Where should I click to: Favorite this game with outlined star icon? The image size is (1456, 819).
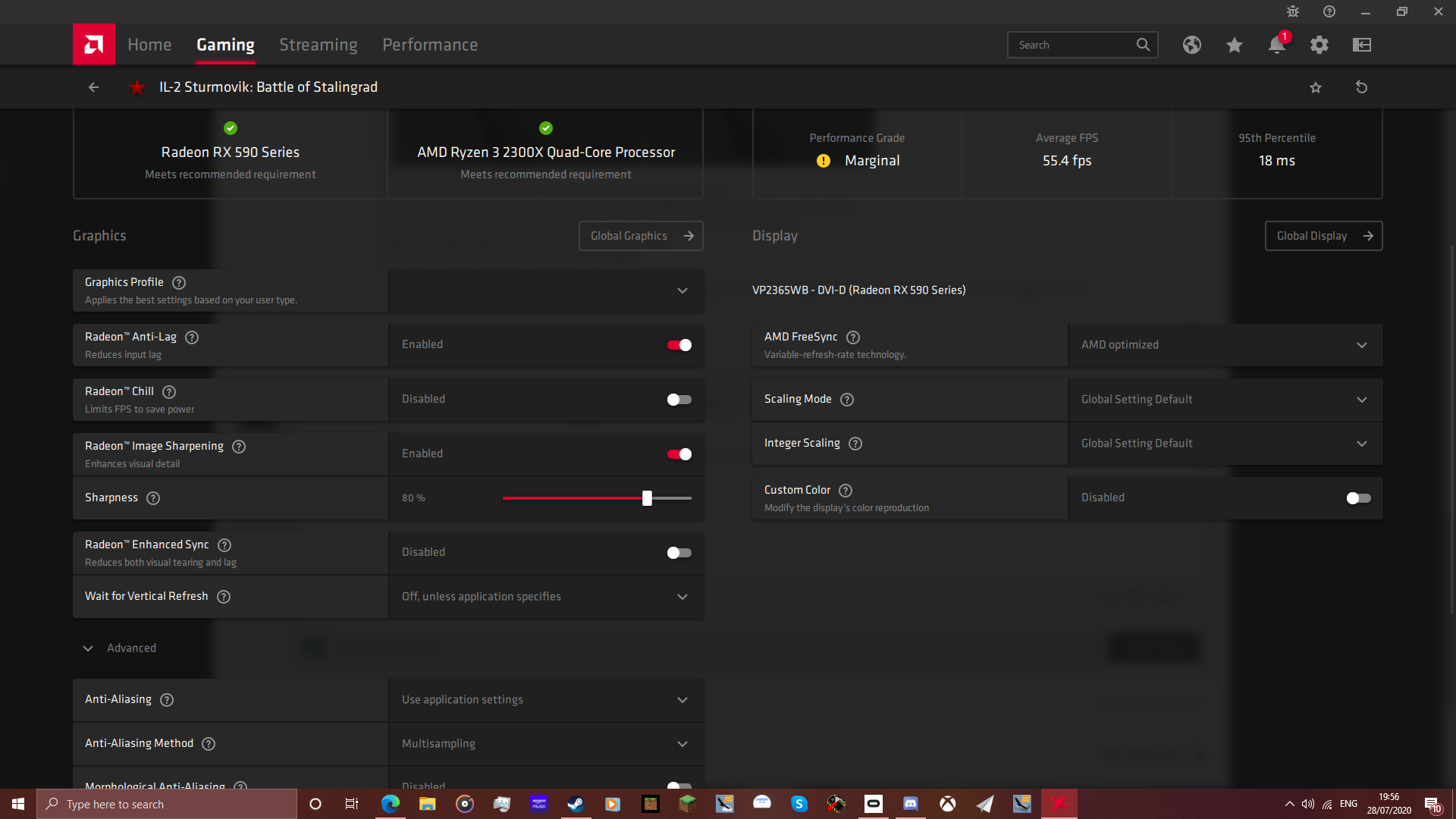click(1316, 87)
